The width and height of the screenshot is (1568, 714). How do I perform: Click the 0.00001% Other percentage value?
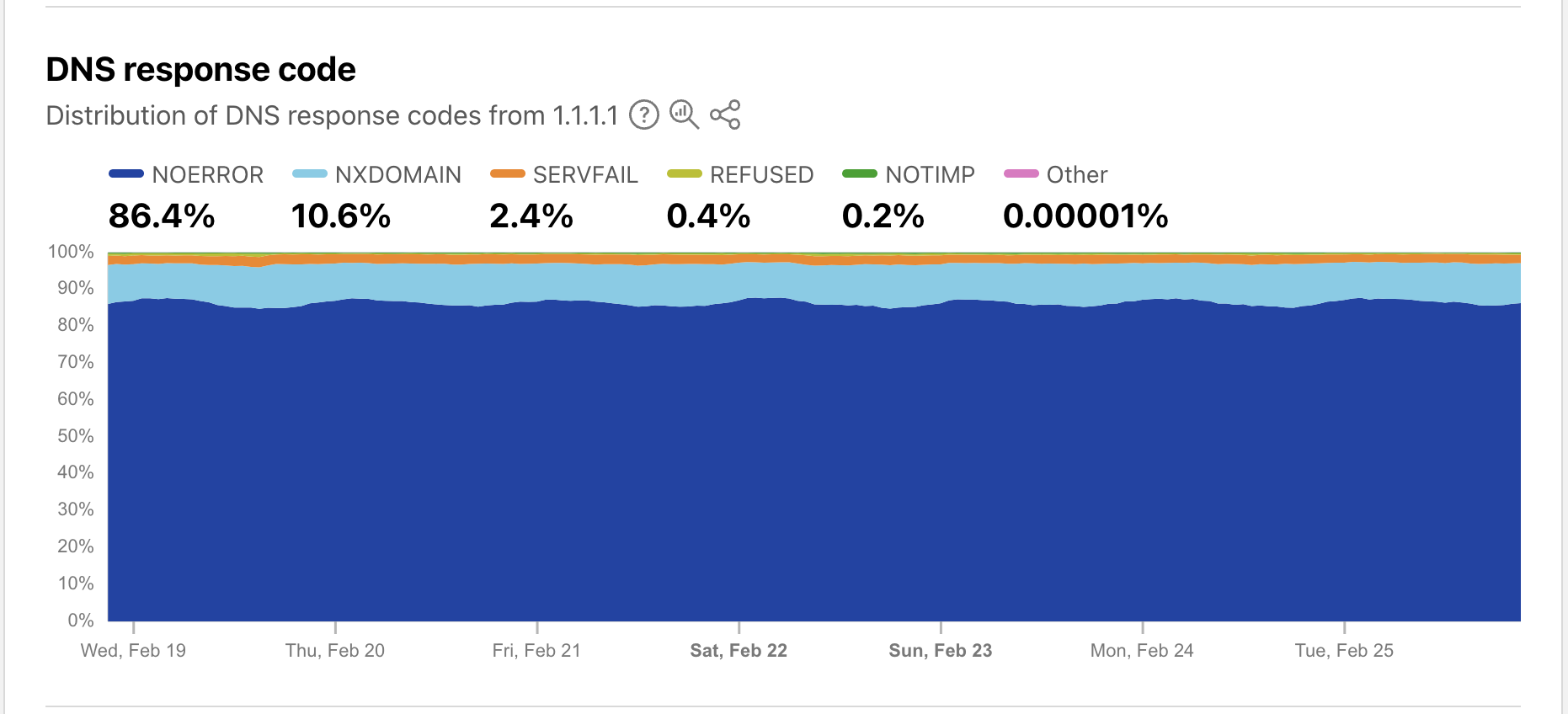pos(1085,216)
